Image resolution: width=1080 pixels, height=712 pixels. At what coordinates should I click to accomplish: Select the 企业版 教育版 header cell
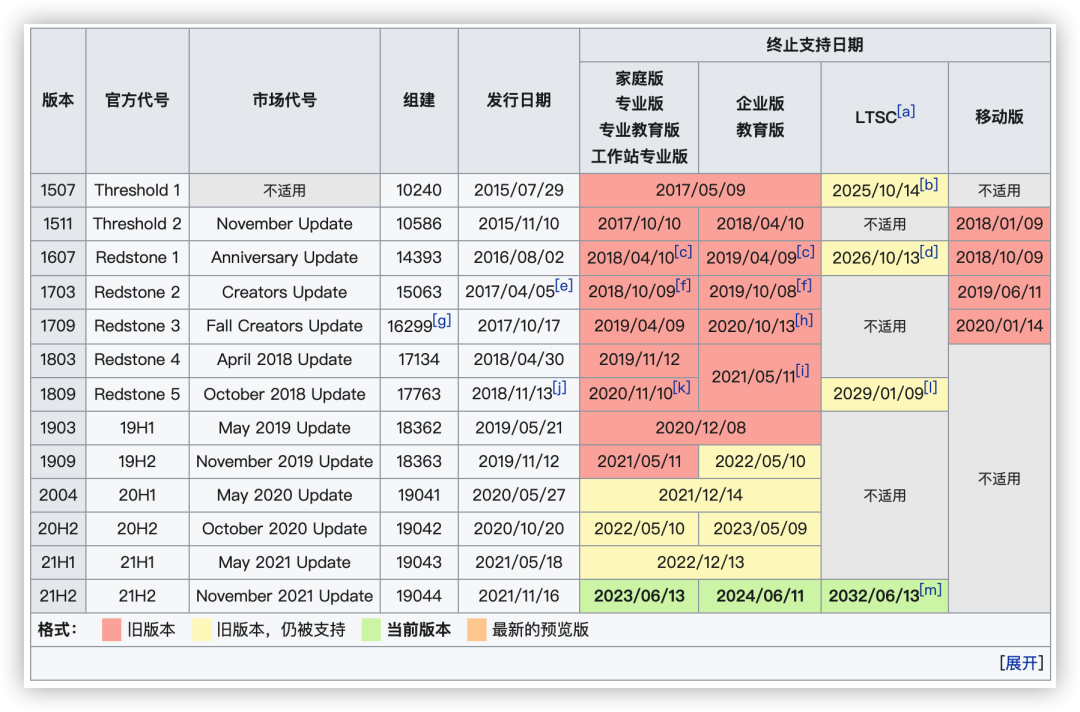pos(760,117)
